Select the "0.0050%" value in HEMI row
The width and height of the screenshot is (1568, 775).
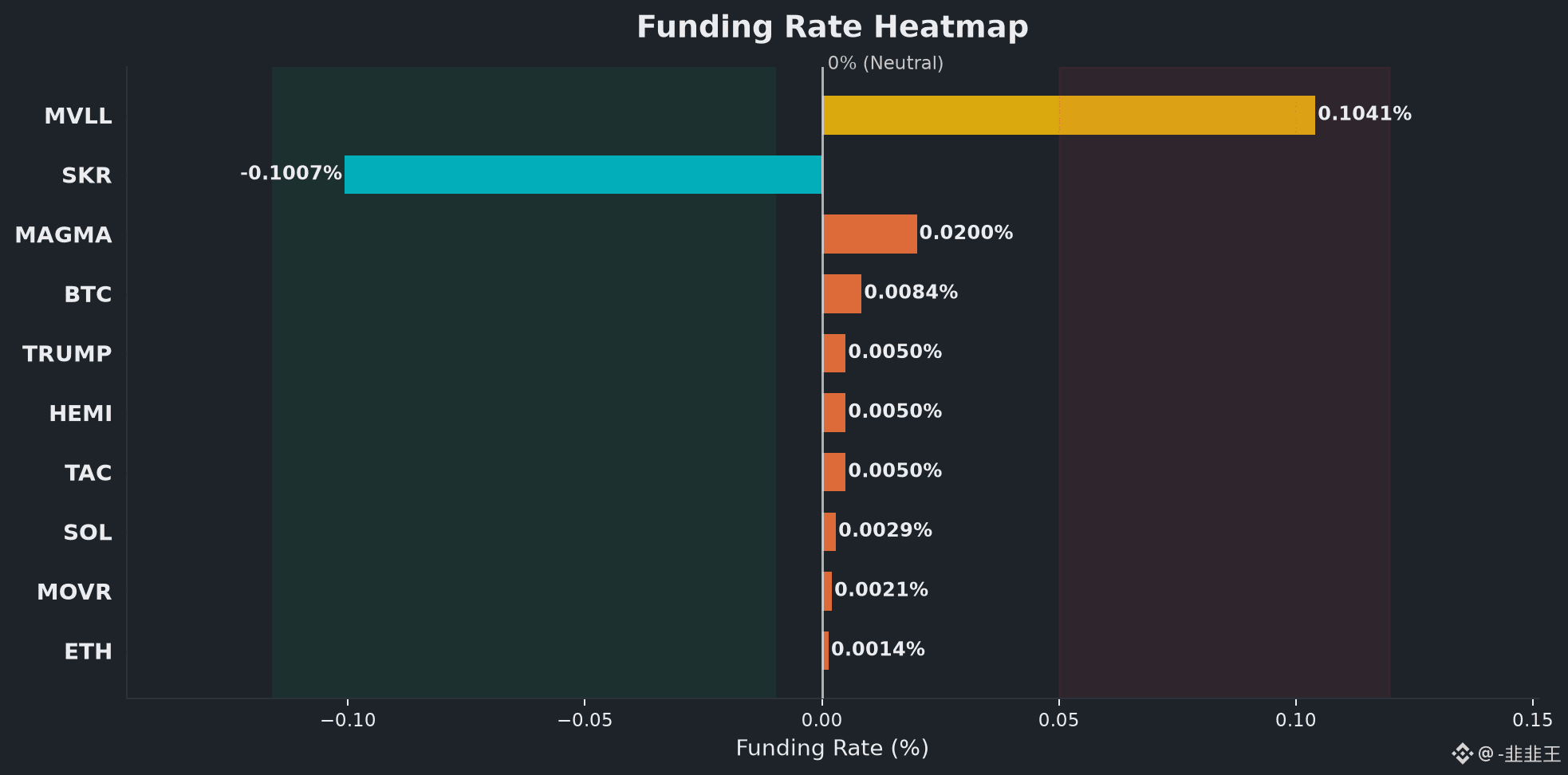pos(895,411)
